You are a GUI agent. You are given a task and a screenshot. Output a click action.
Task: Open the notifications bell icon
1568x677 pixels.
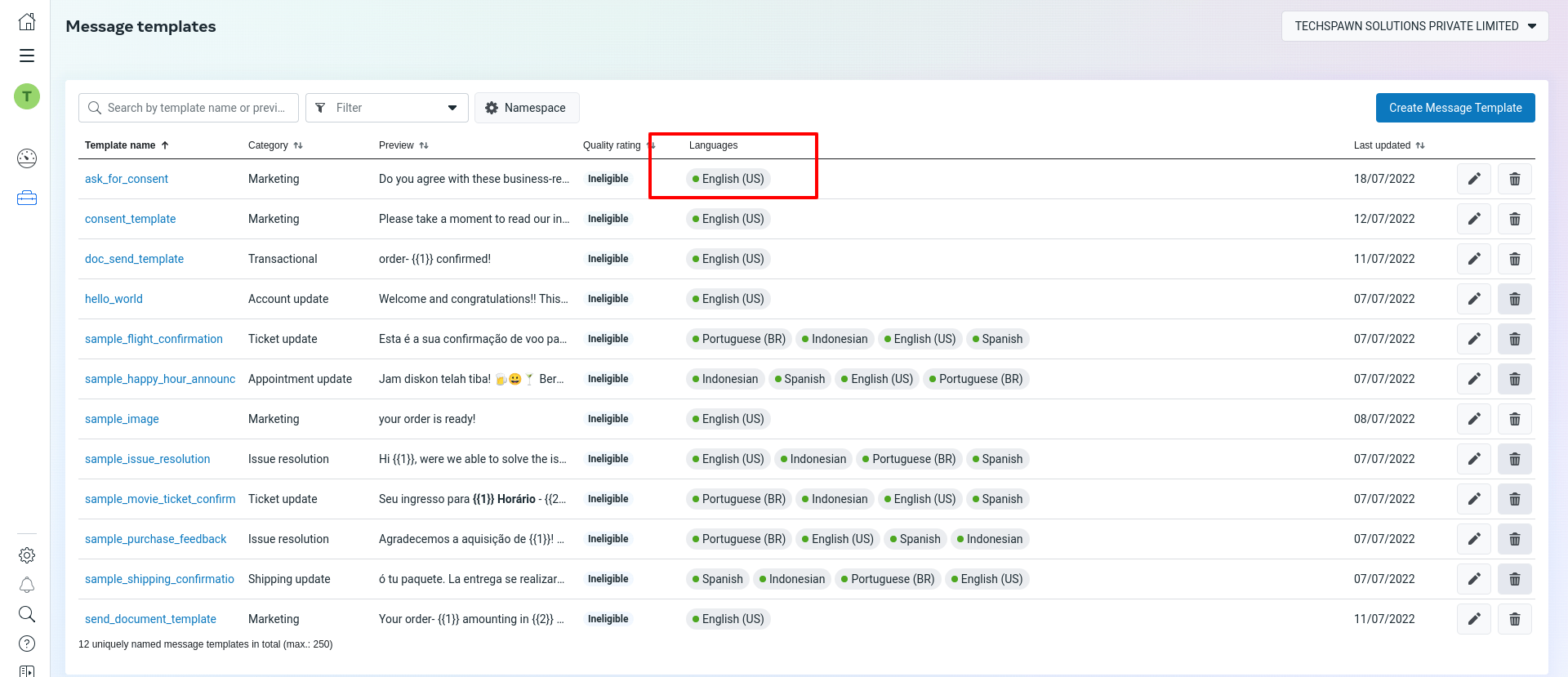point(27,585)
